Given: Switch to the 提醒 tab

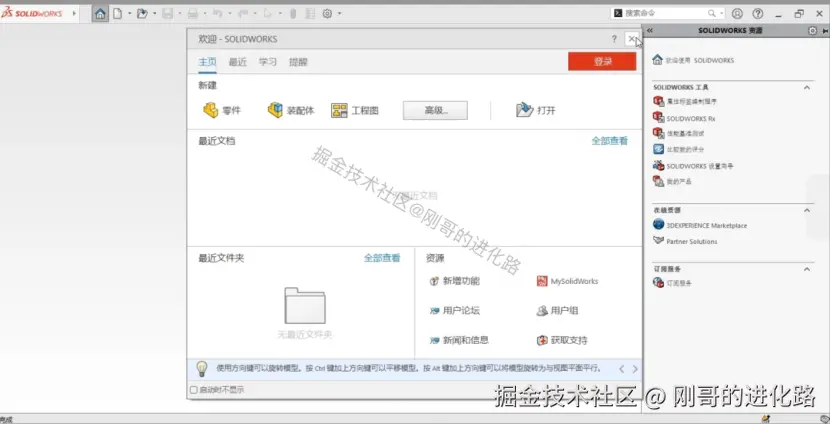Looking at the screenshot, I should (x=298, y=62).
